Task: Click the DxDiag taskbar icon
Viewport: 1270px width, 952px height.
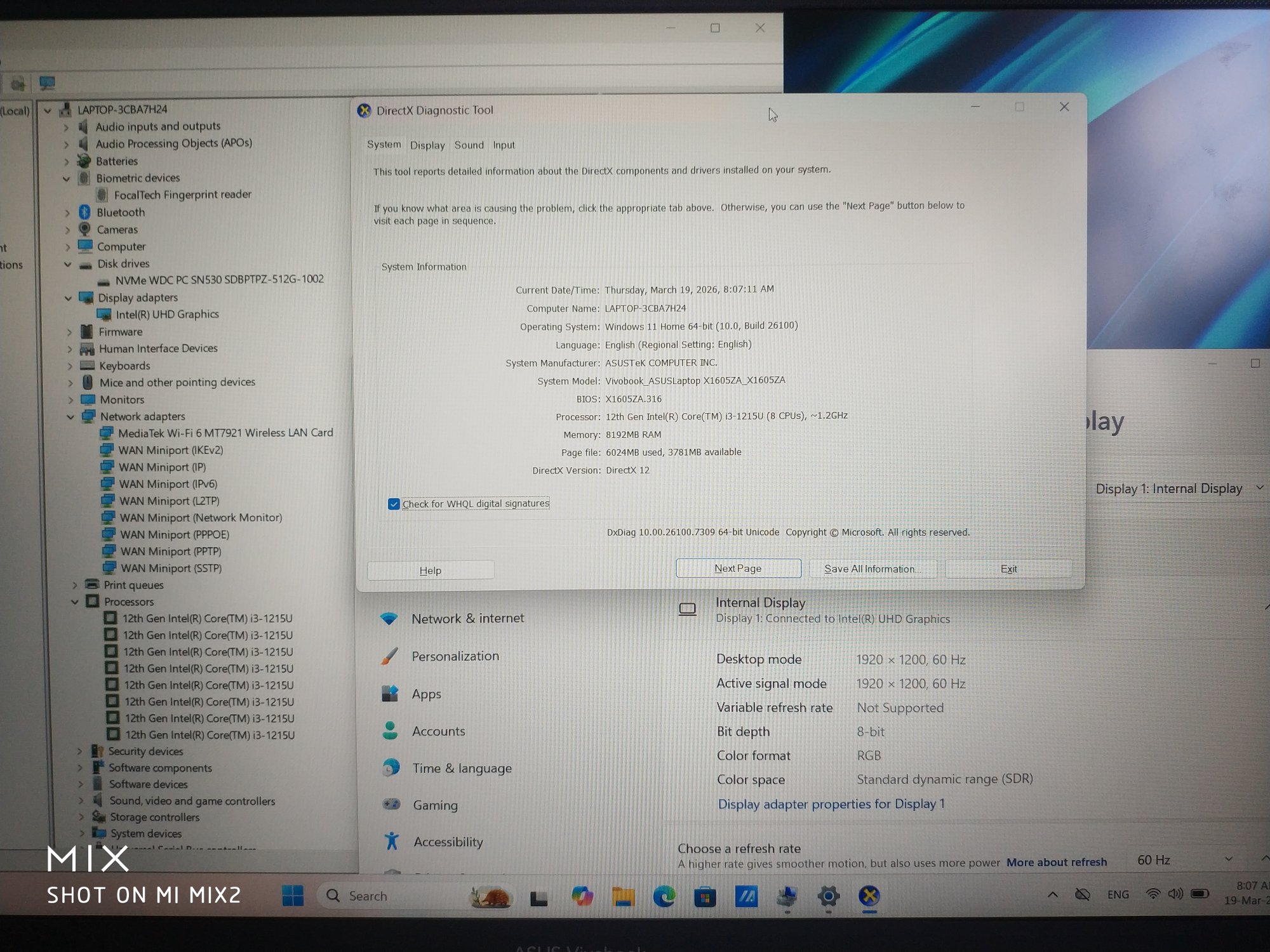Action: pos(869,896)
